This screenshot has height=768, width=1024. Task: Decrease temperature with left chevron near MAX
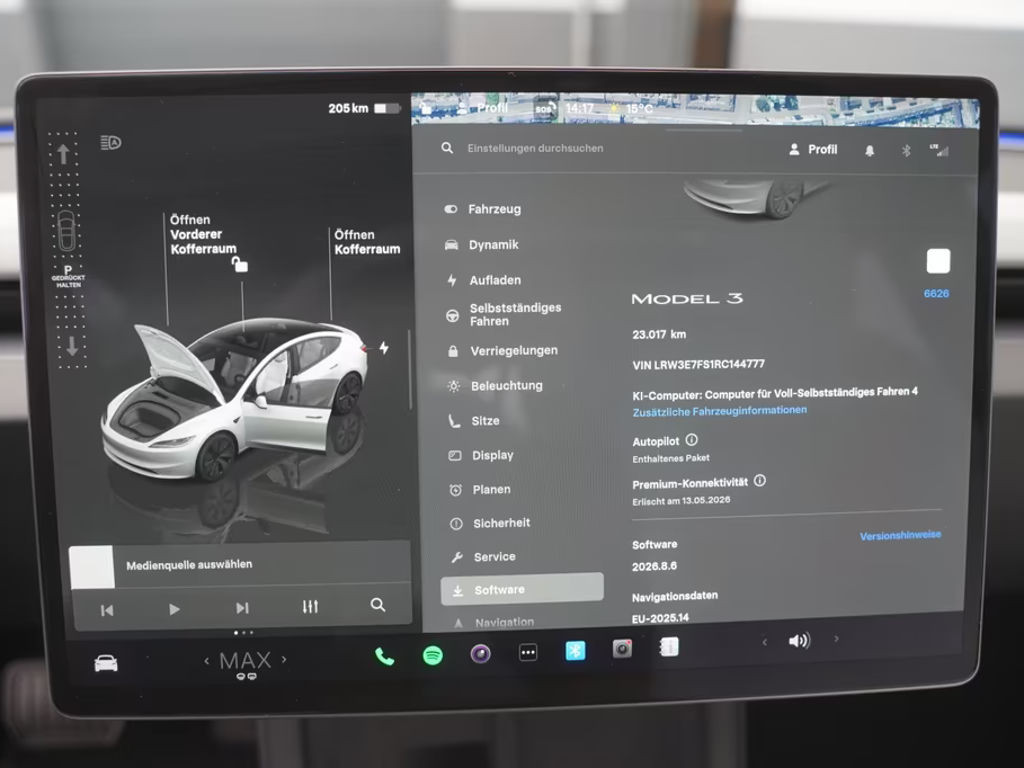click(206, 661)
